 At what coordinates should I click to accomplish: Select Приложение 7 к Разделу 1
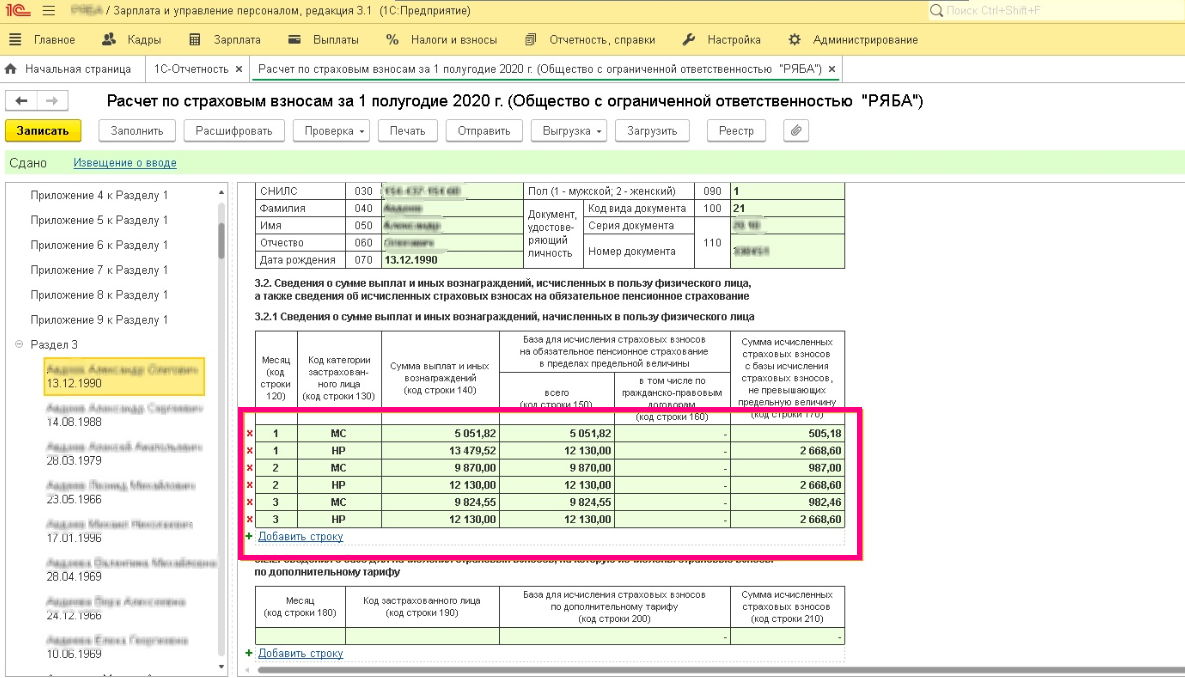pyautogui.click(x=99, y=270)
